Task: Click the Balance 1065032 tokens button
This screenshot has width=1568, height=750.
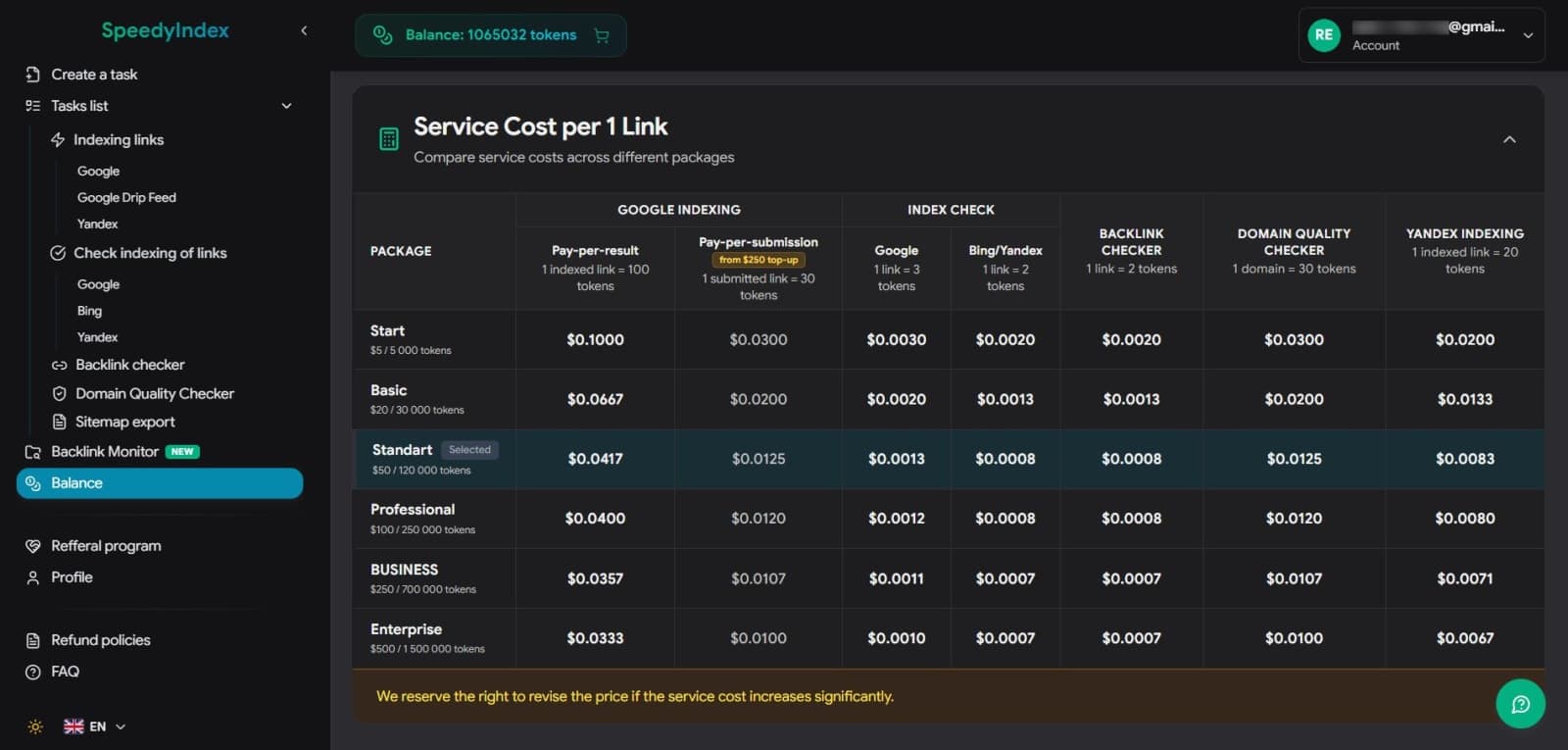Action: coord(491,35)
